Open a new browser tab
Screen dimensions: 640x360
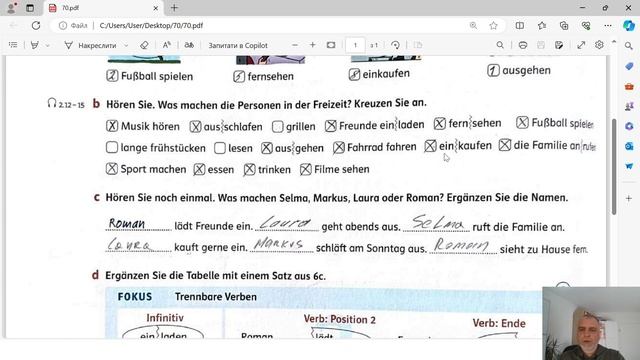tap(174, 8)
